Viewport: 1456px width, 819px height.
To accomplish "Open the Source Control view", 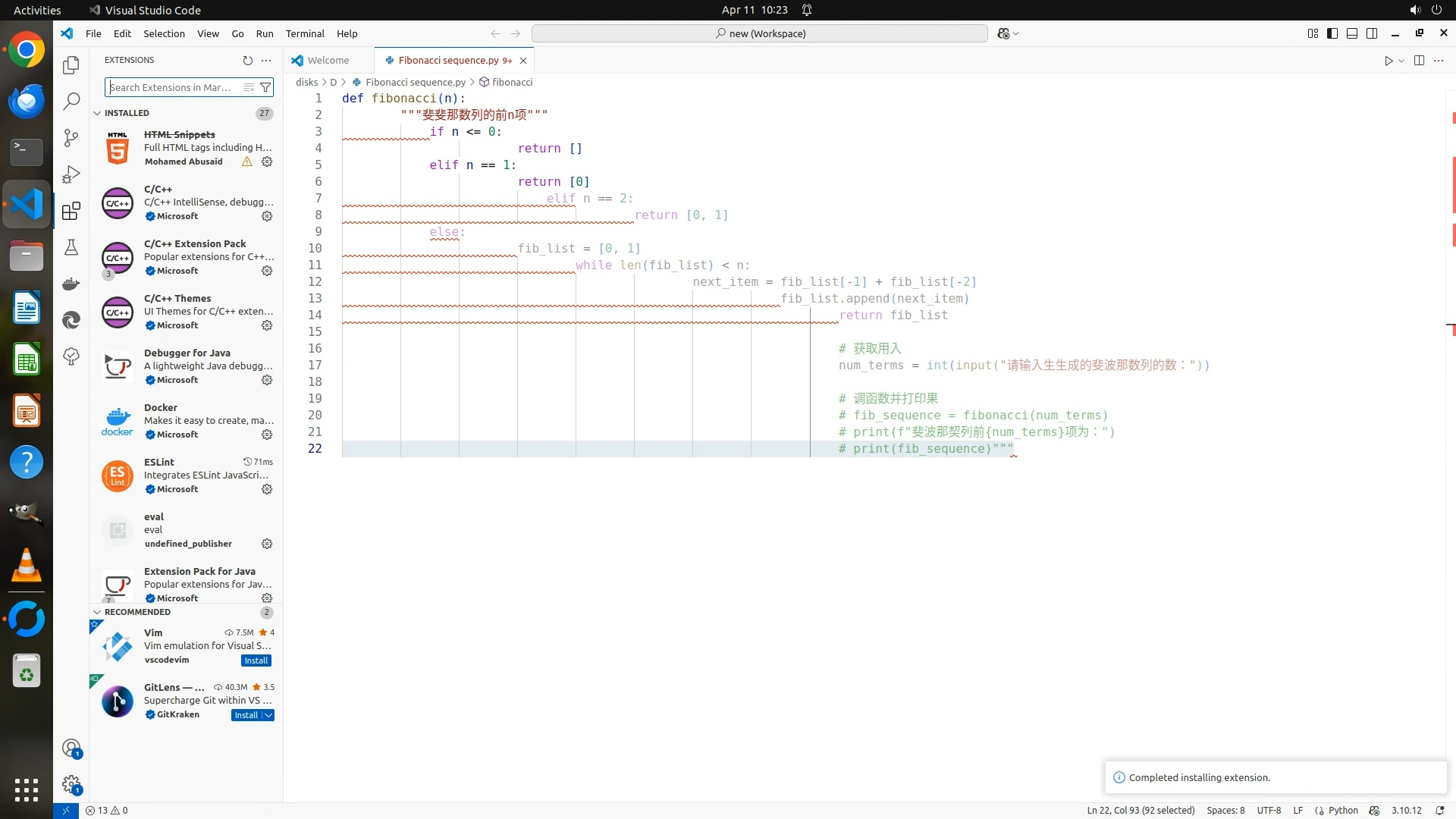I will 71,137.
